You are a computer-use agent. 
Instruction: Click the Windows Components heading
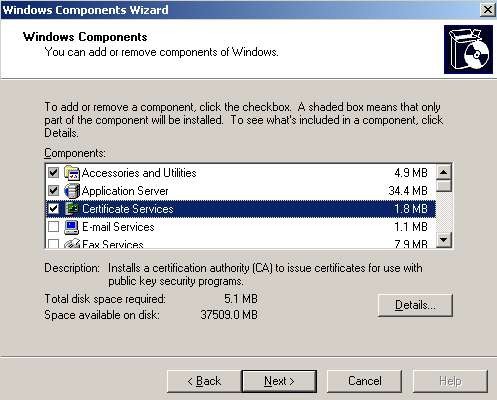pyautogui.click(x=85, y=37)
